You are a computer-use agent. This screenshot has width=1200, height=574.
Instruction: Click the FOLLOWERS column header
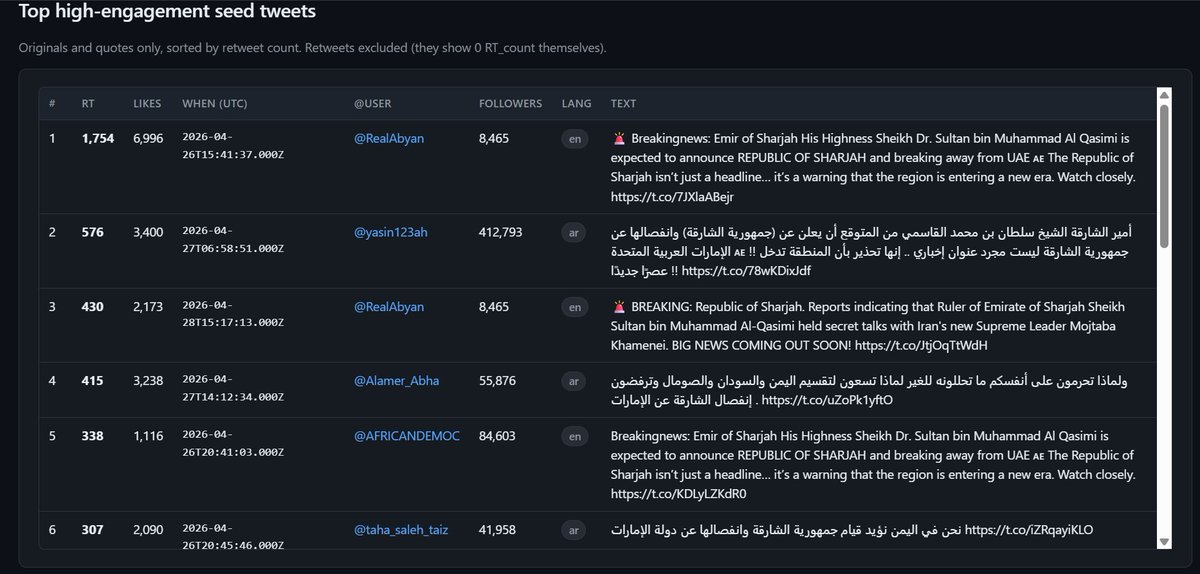(510, 103)
